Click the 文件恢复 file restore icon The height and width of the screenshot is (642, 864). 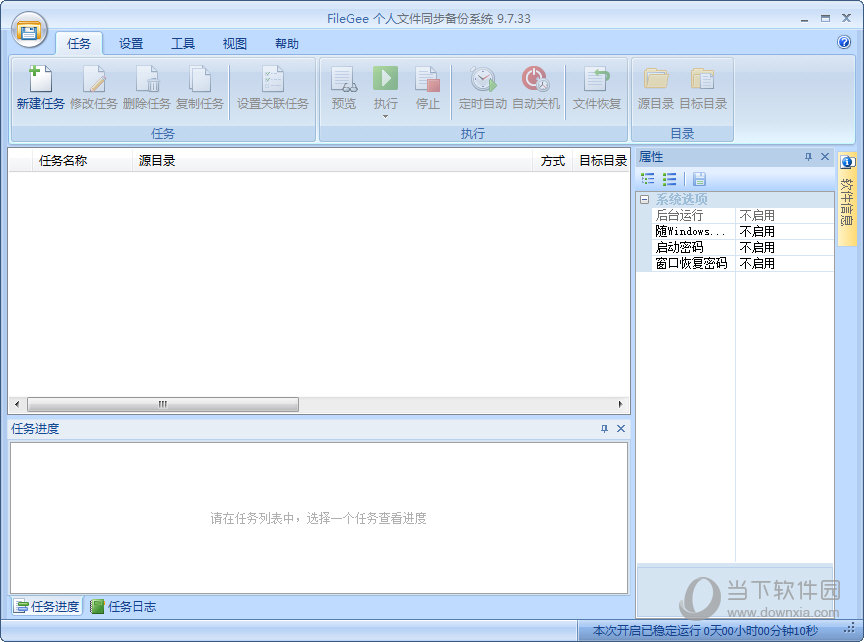click(x=597, y=79)
